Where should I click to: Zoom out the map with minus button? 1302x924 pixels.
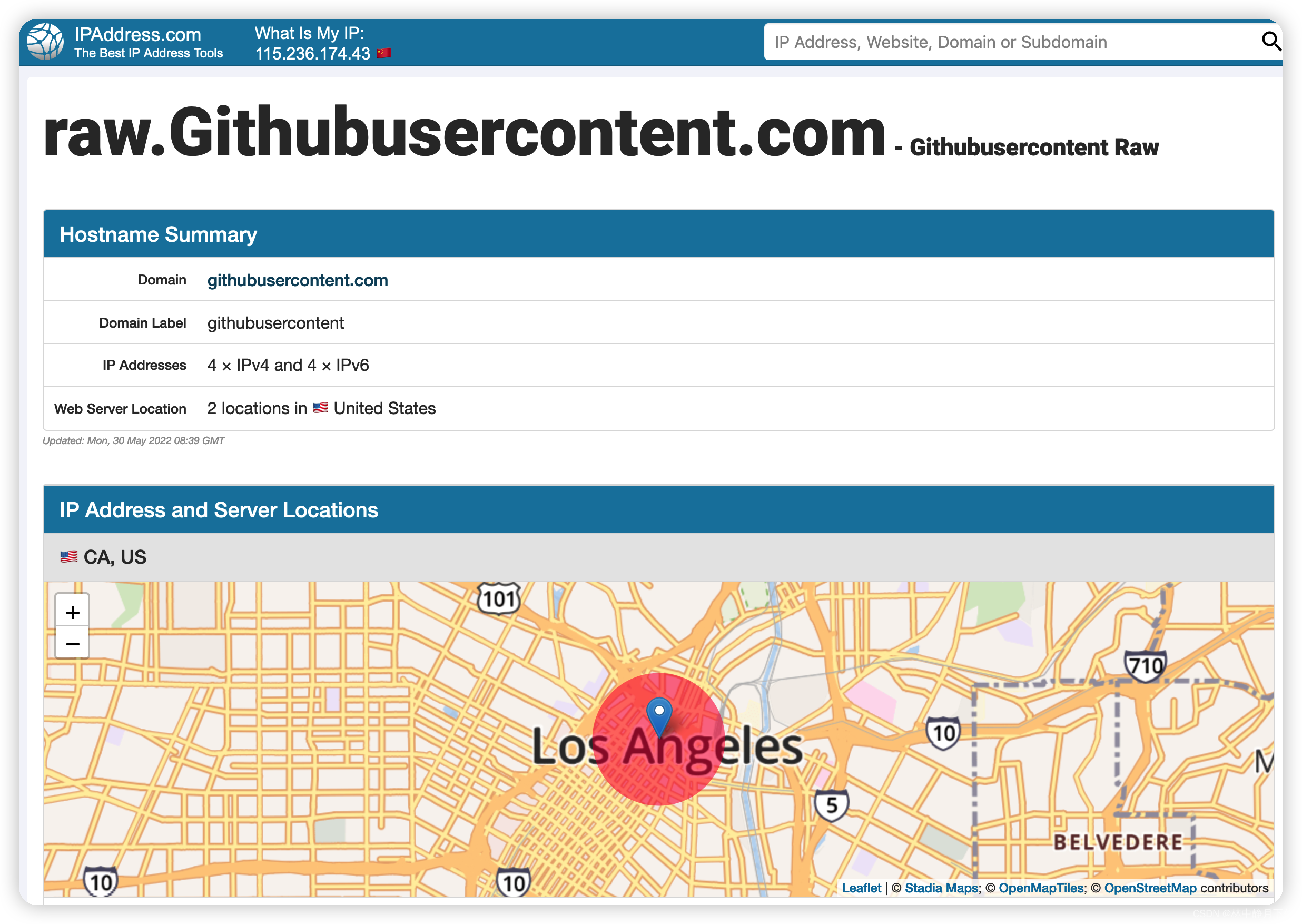pyautogui.click(x=72, y=644)
